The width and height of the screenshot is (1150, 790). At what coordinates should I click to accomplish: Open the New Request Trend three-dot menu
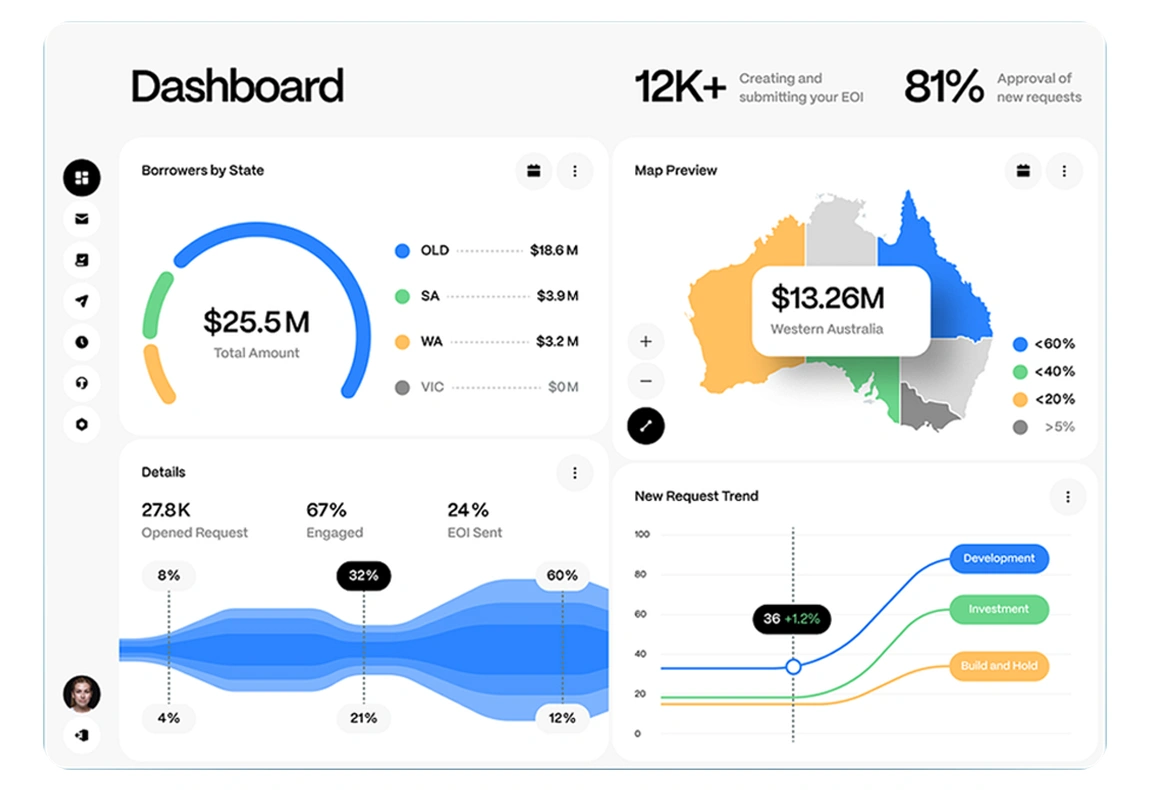(1068, 497)
